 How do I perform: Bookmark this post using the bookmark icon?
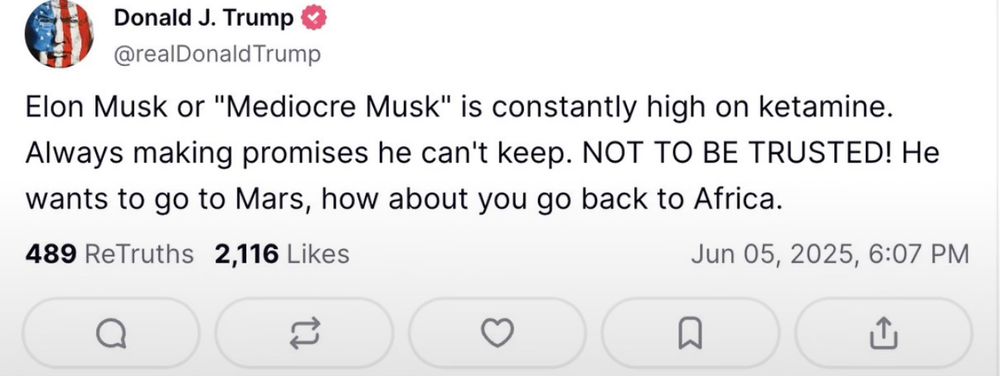[x=690, y=333]
